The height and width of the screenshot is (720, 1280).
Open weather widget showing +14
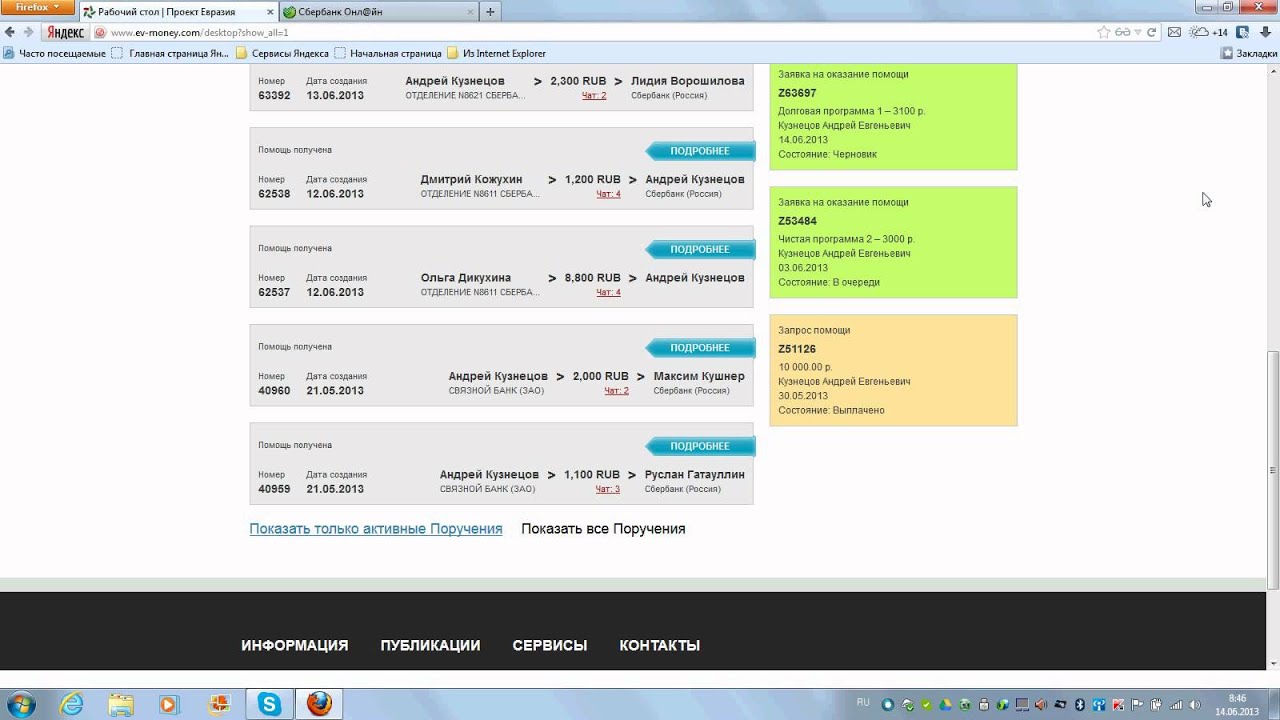pyautogui.click(x=1210, y=32)
